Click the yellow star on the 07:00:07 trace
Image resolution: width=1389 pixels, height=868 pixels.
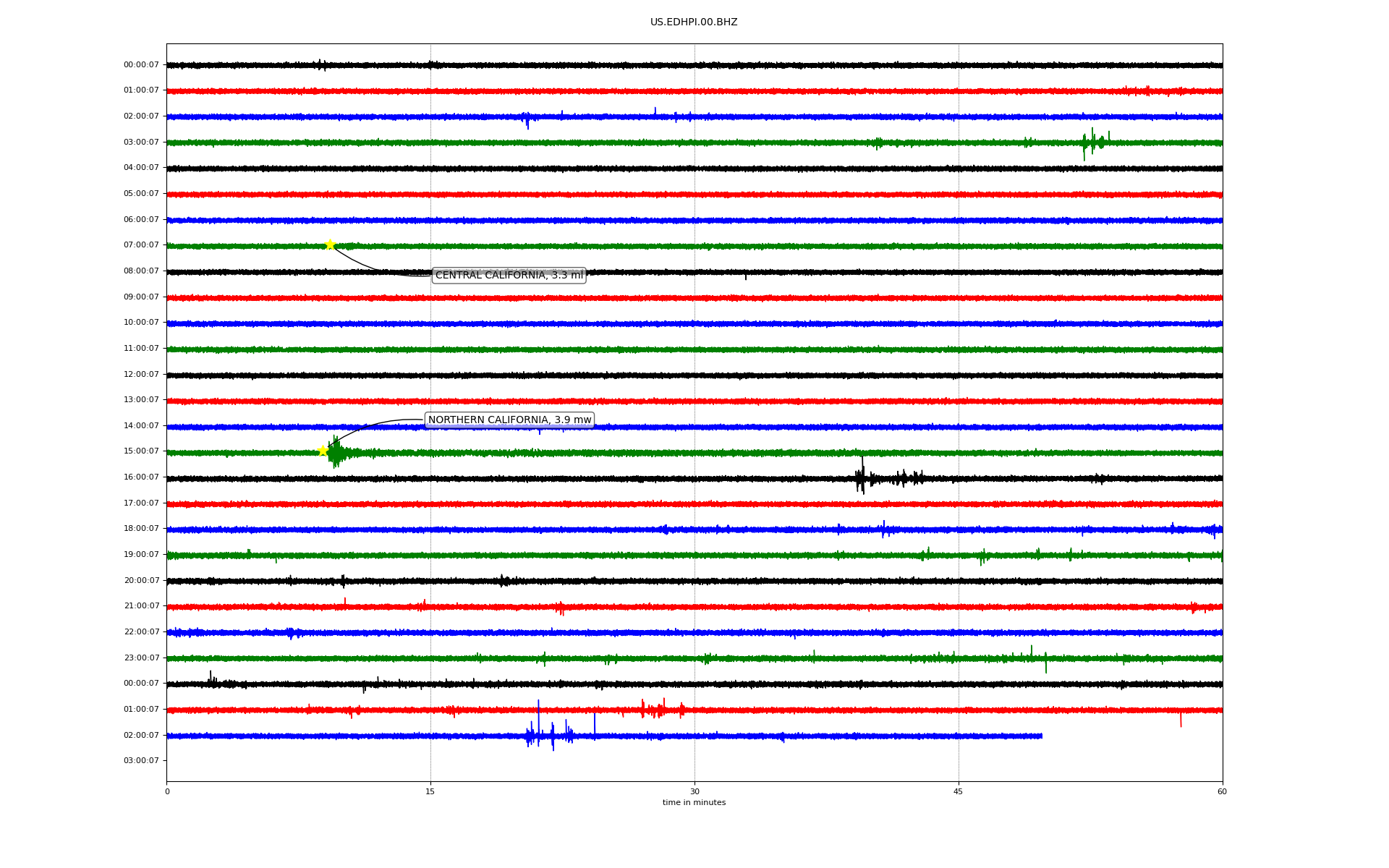point(330,244)
